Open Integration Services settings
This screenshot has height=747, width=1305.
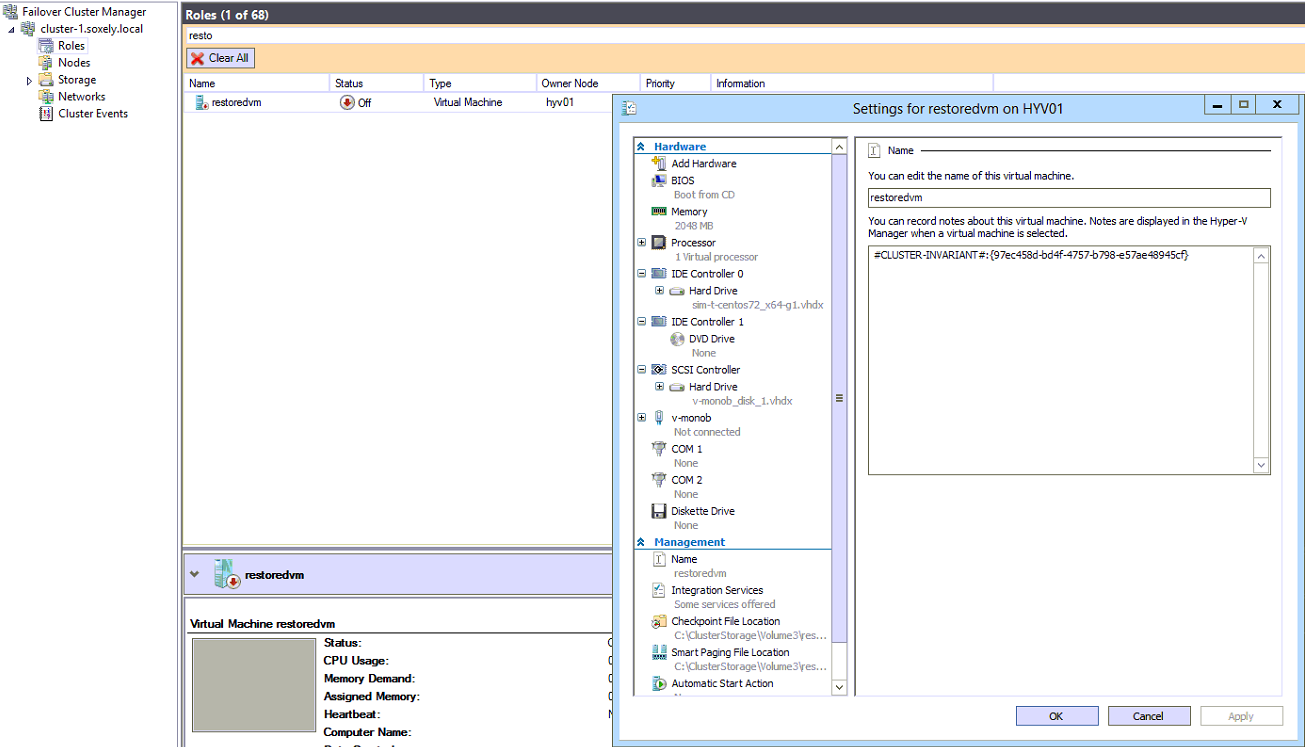point(717,589)
